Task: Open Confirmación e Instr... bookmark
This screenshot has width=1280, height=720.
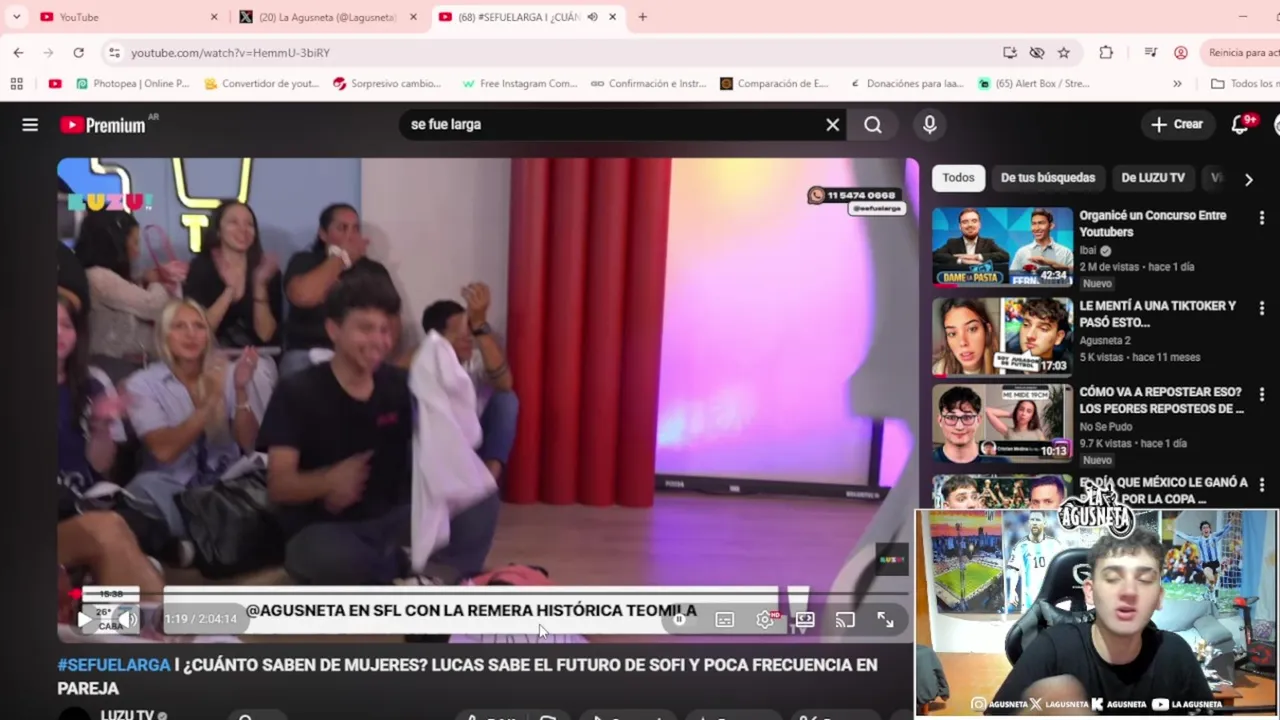Action: coord(648,83)
